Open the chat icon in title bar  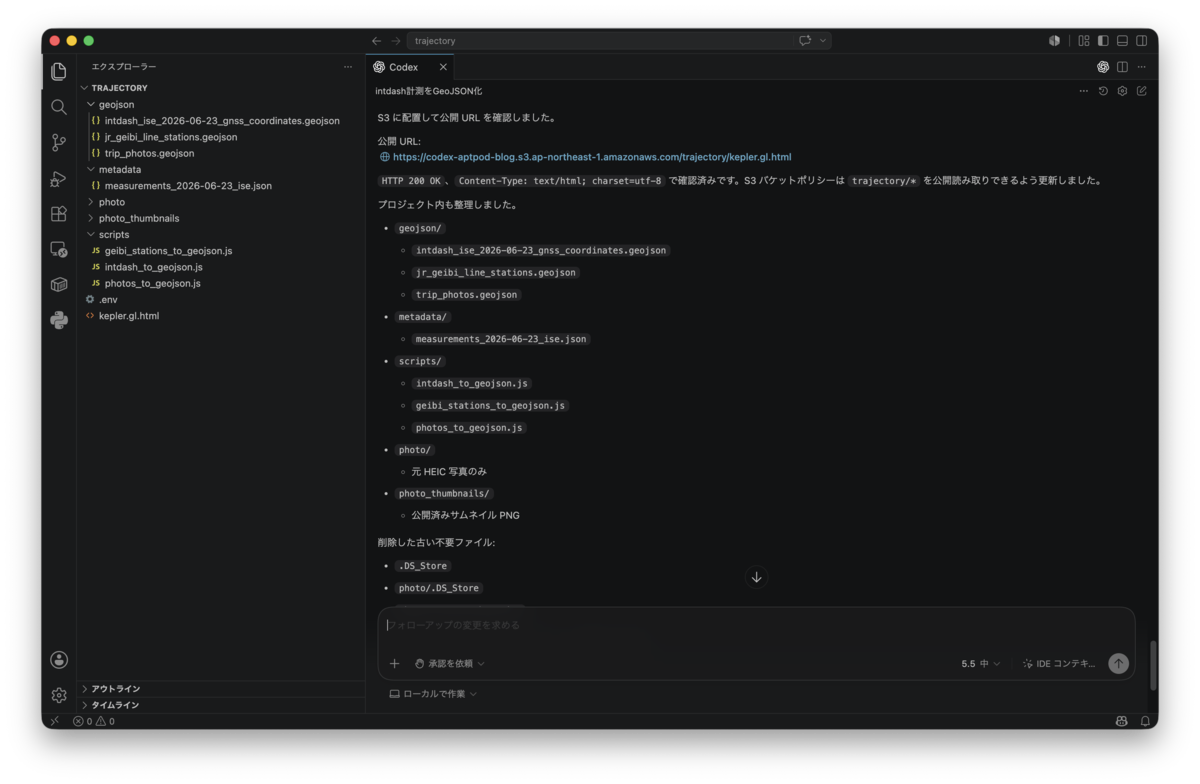point(805,41)
